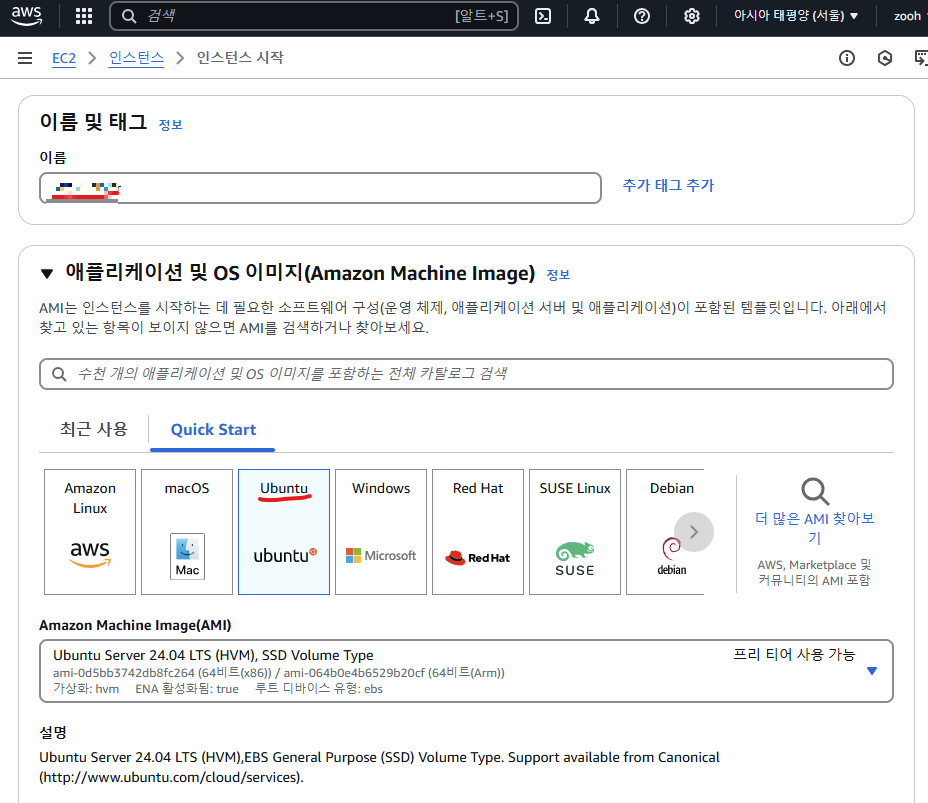
Task: Click the instance 이름 input field
Action: pos(320,188)
